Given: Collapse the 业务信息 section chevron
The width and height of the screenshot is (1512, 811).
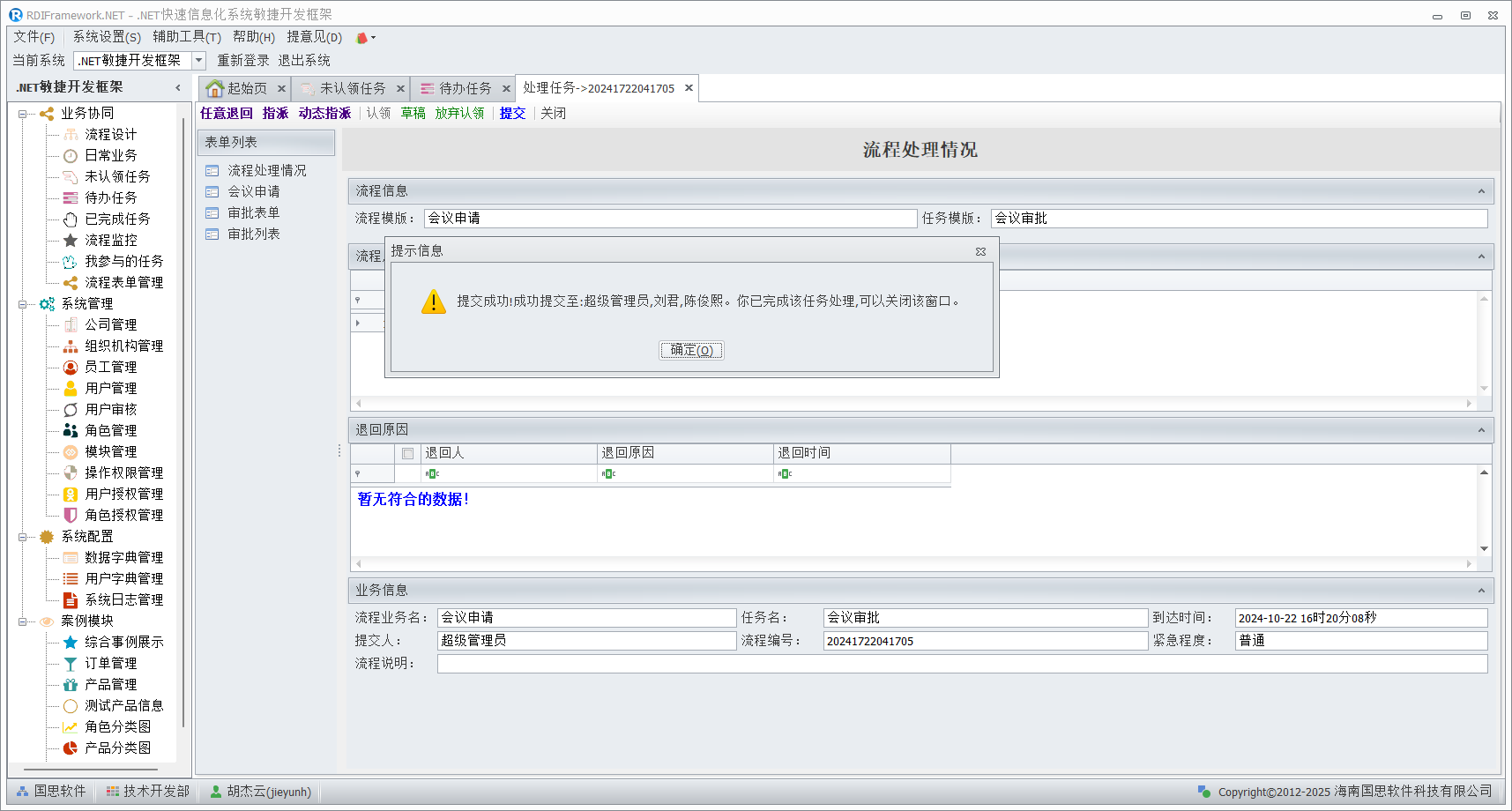Looking at the screenshot, I should 1481,591.
